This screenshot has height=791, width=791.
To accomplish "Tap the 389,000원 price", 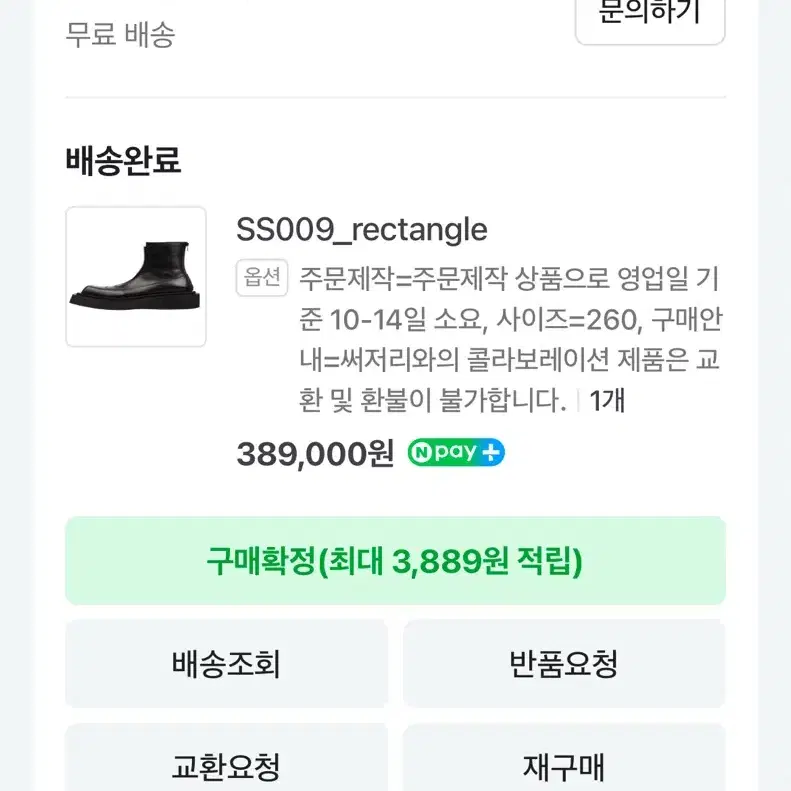I will tap(315, 453).
